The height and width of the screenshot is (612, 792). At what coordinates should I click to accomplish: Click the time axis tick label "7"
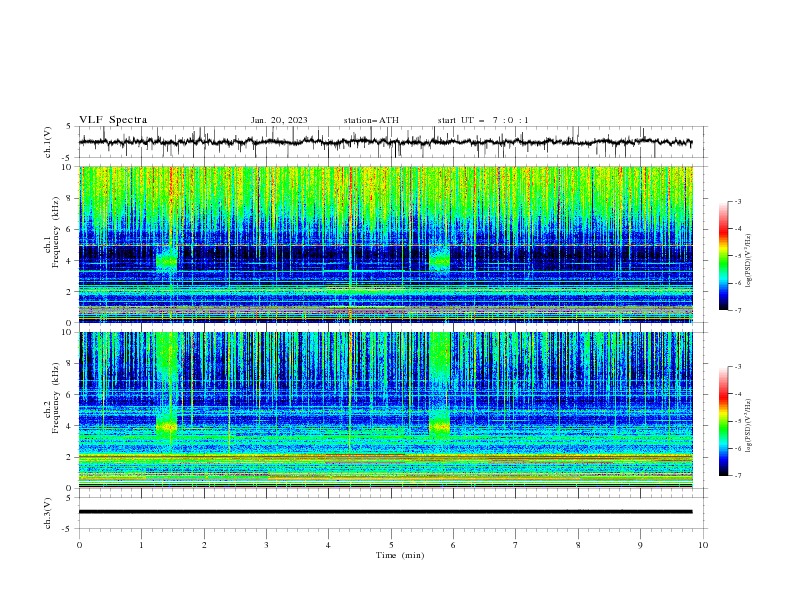[516, 545]
